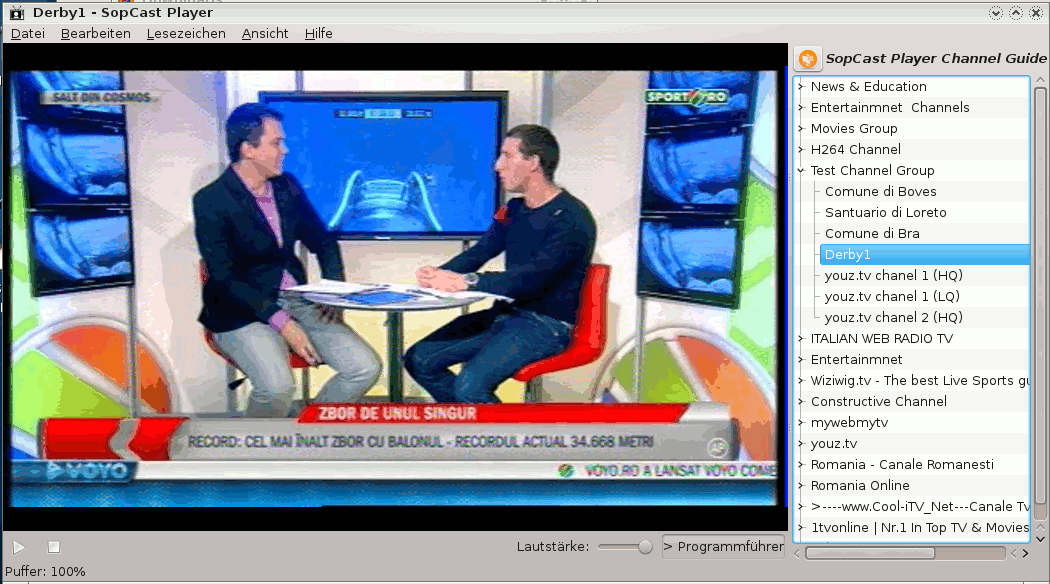Expand Romania - Canale Romanesti group
Image resolution: width=1050 pixels, height=584 pixels.
tap(801, 464)
